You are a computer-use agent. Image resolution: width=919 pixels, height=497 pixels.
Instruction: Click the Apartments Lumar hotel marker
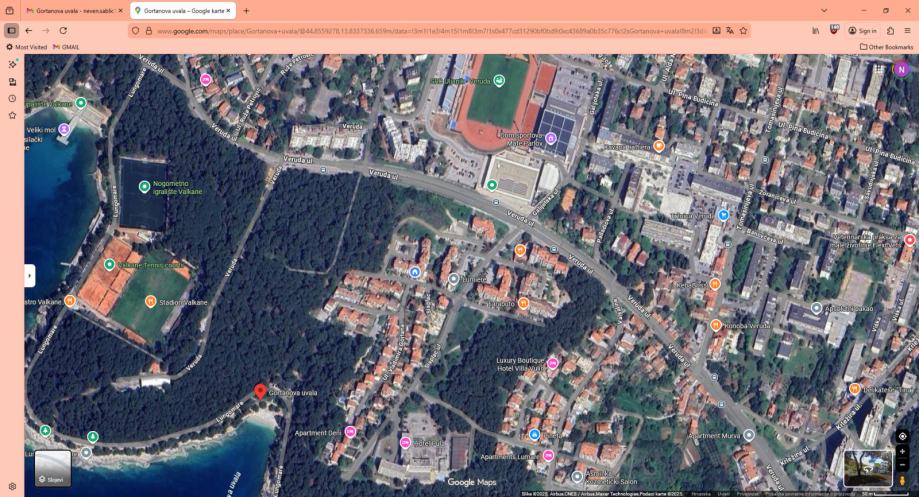[548, 455]
